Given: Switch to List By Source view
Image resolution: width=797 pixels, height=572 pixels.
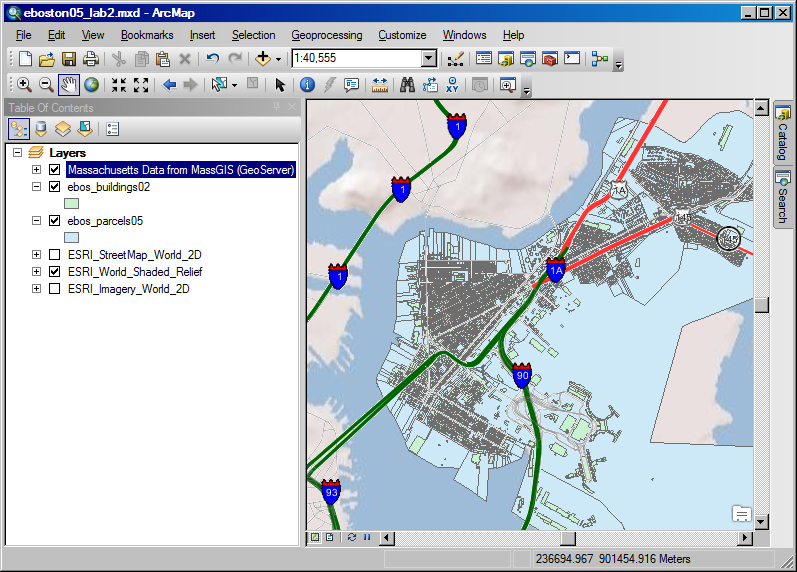Looking at the screenshot, I should [41, 129].
